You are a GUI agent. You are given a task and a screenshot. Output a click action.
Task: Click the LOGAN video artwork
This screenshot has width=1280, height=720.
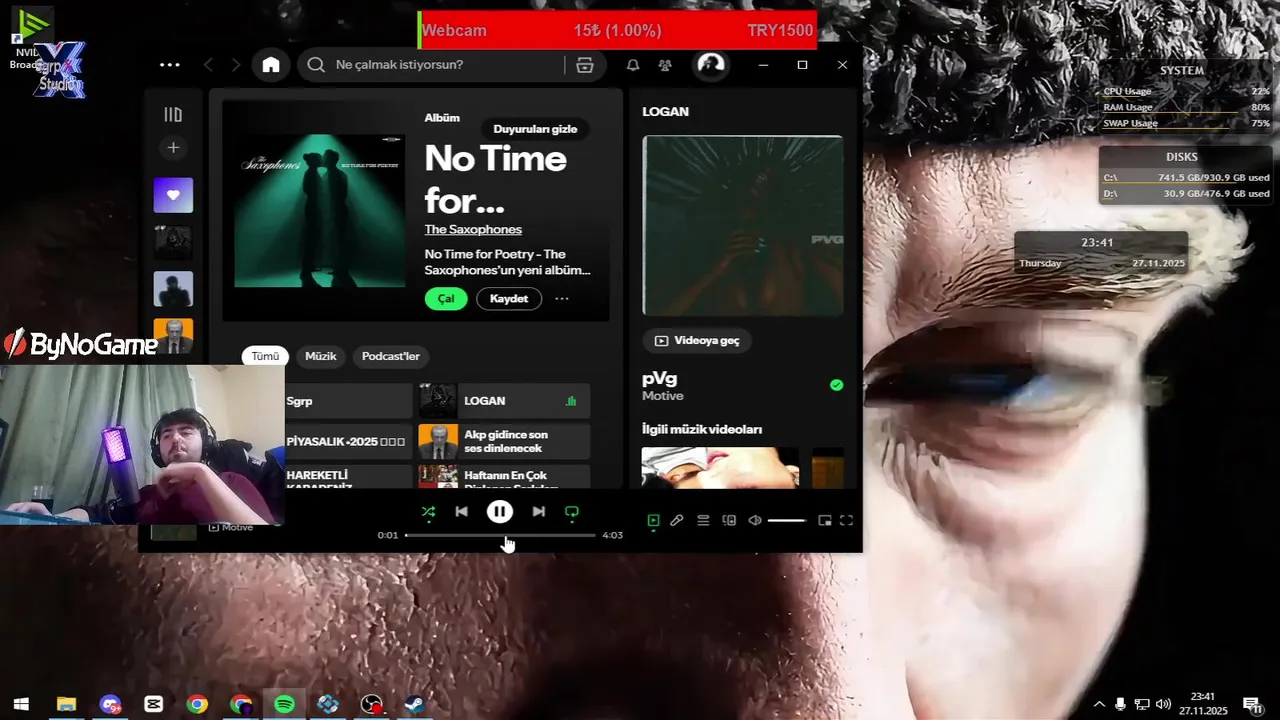point(743,226)
